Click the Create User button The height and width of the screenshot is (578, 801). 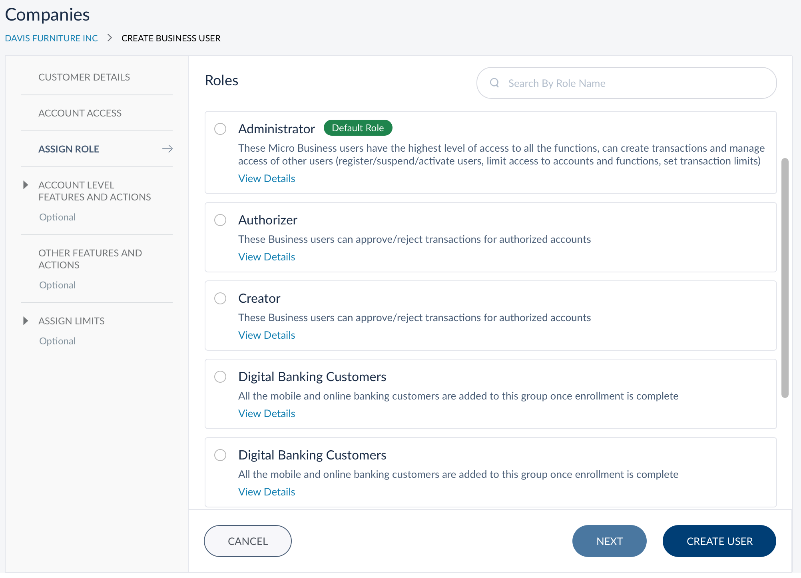coord(719,541)
